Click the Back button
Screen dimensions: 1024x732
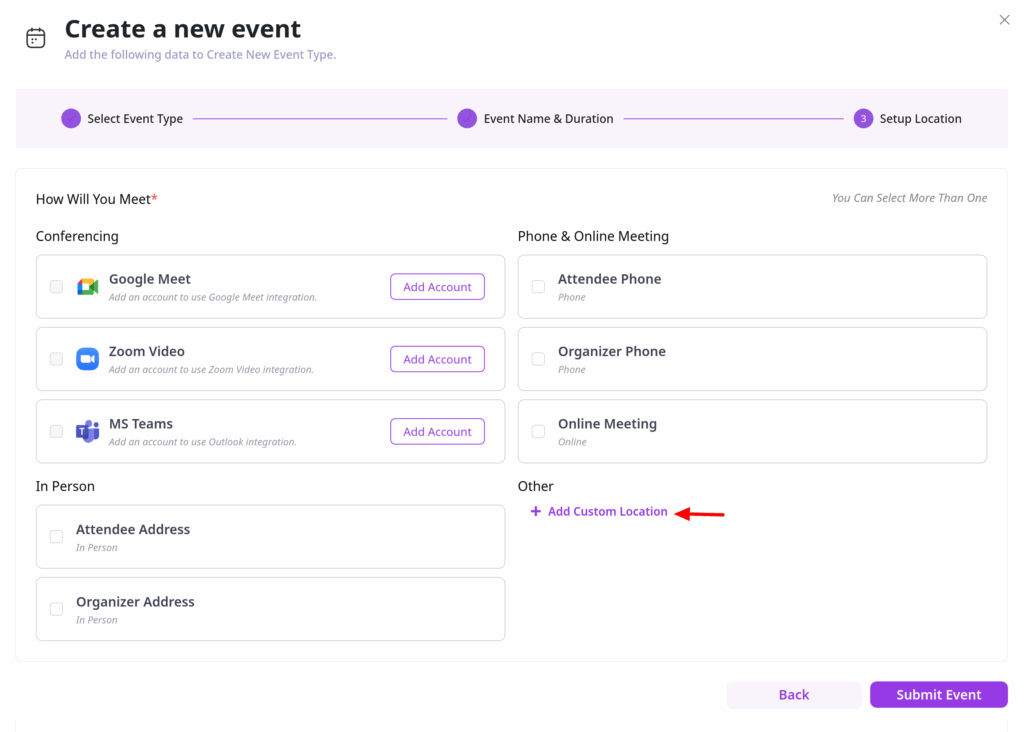point(794,695)
